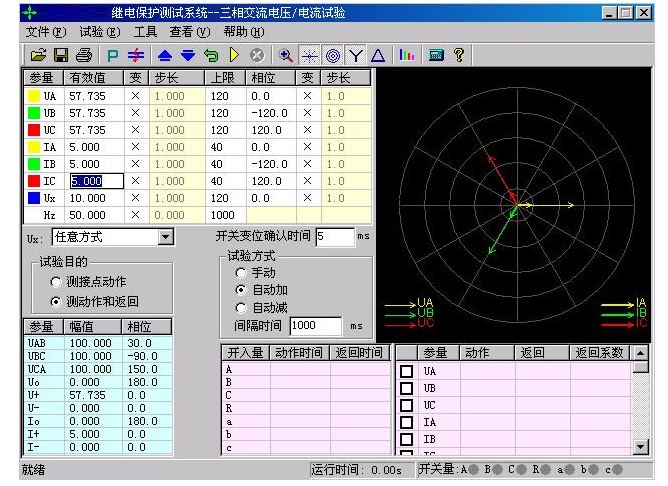Viewport: 668px width, 486px height.
Task: Check the UA checkbox in results table
Action: tap(407, 372)
